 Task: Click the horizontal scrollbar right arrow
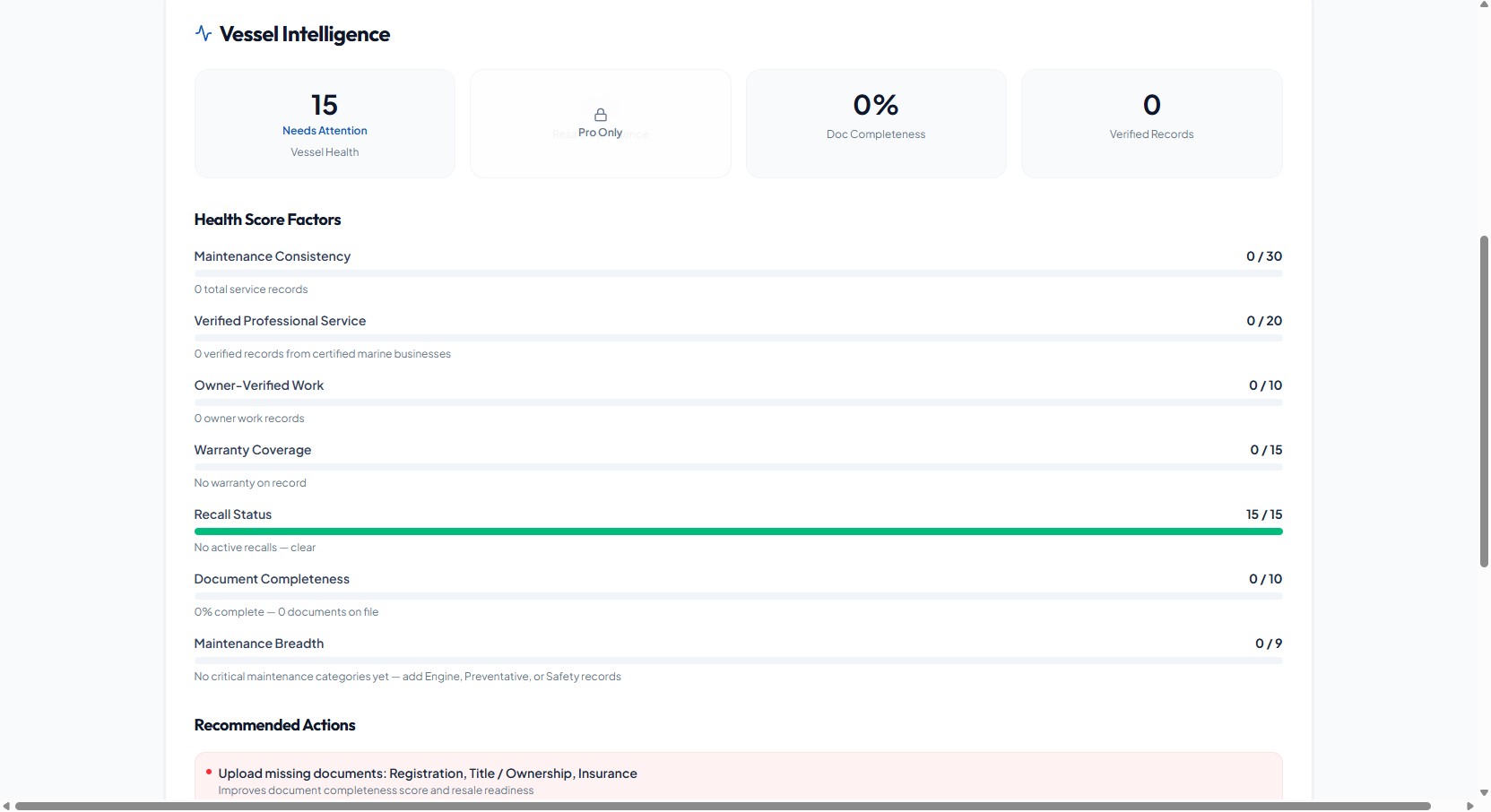(x=1469, y=806)
